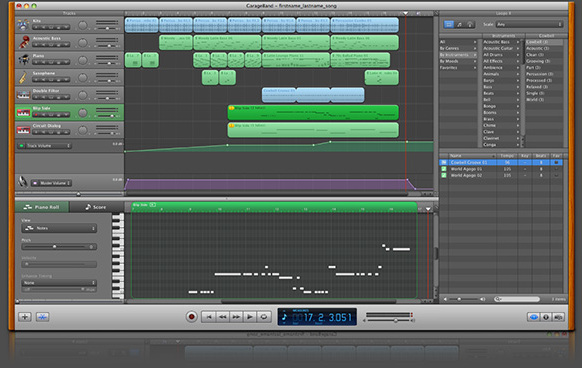Select the Double Filter keyboard icon

pos(23,95)
